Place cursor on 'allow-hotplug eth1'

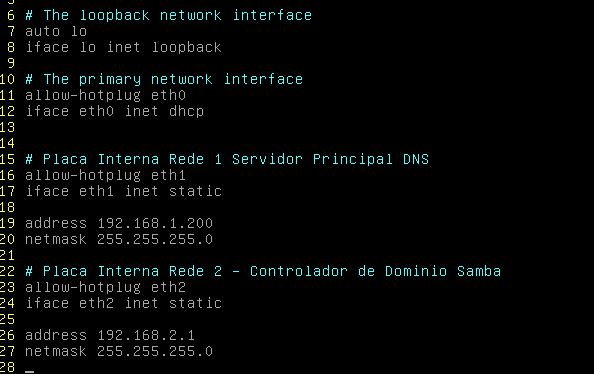105,175
